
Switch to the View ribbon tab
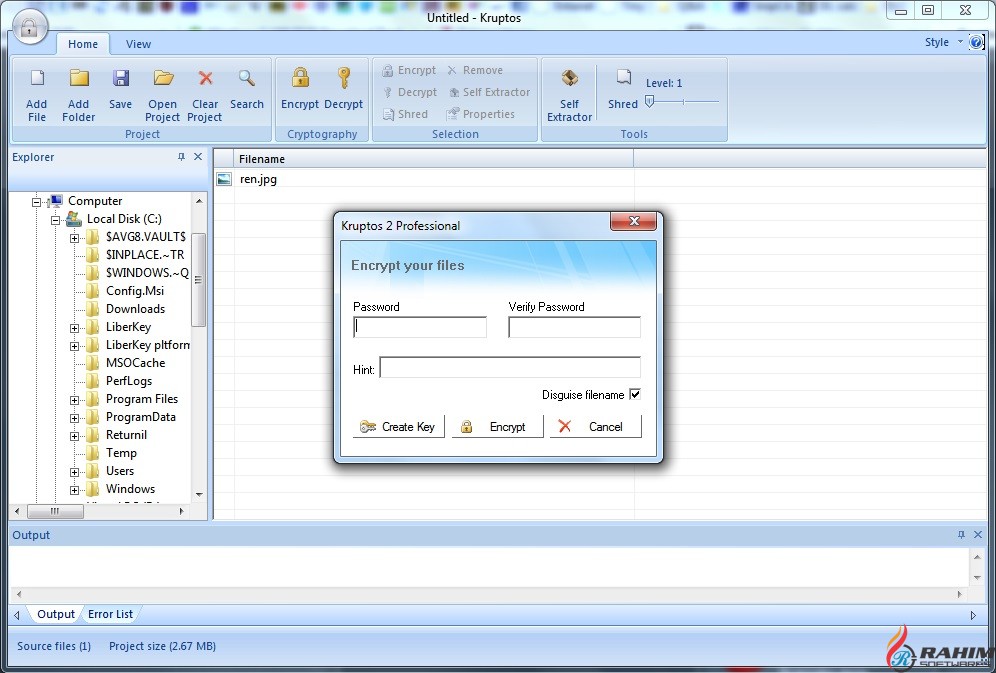coord(138,44)
